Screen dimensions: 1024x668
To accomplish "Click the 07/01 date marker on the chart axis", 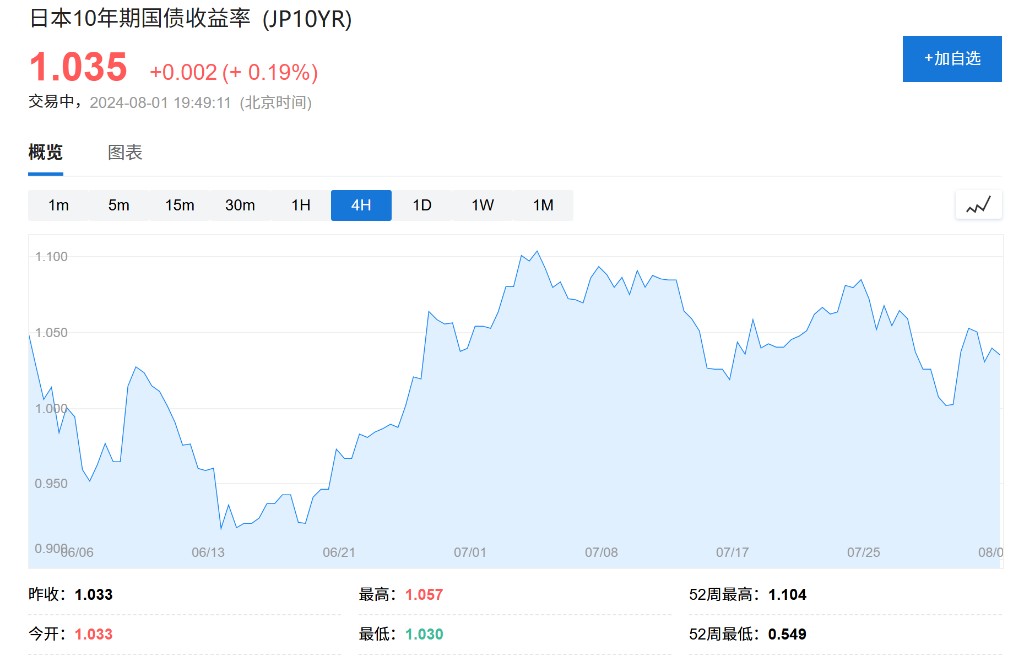I will tap(470, 552).
